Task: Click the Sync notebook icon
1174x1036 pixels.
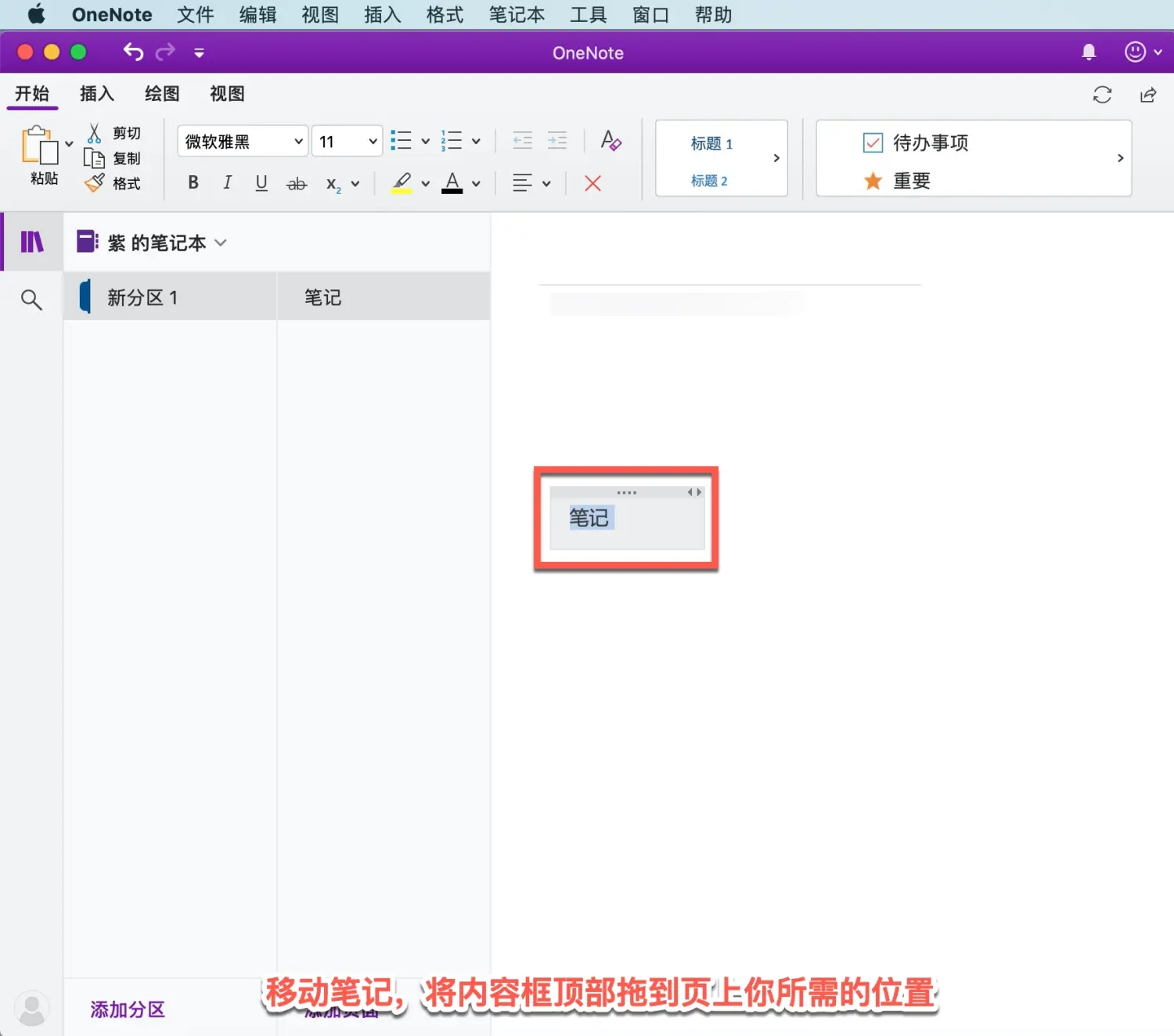Action: pyautogui.click(x=1102, y=94)
